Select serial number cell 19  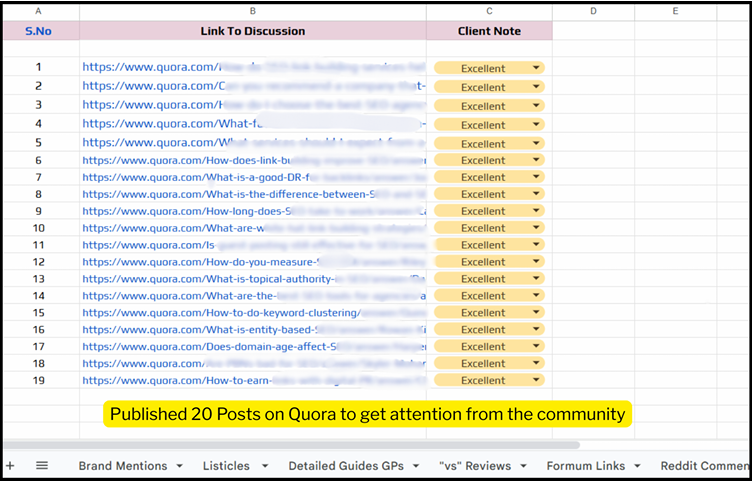(x=38, y=380)
